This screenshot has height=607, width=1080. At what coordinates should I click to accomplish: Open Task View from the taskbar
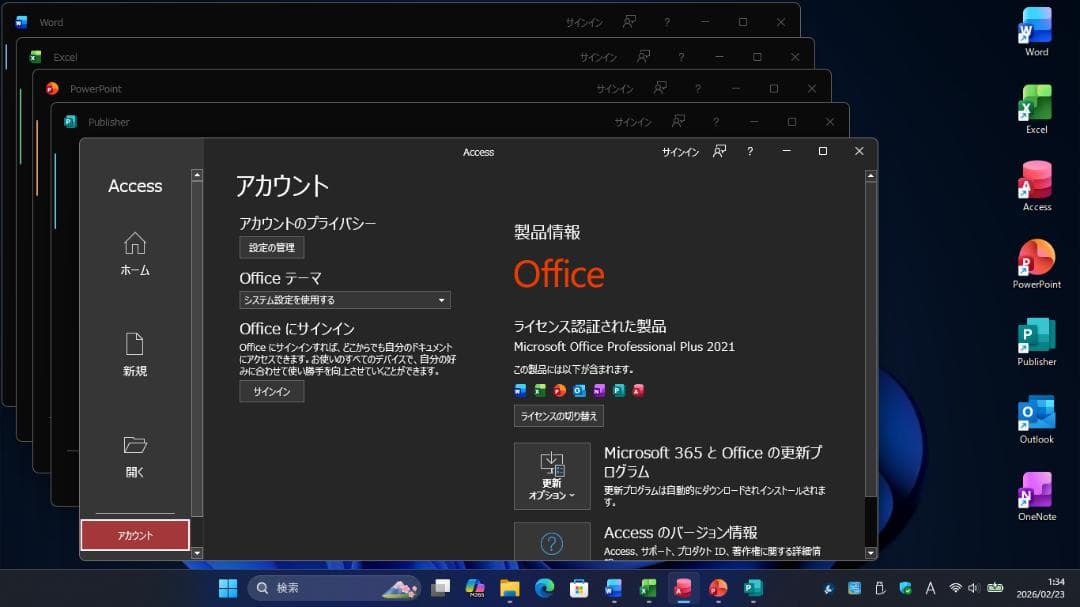pos(441,588)
